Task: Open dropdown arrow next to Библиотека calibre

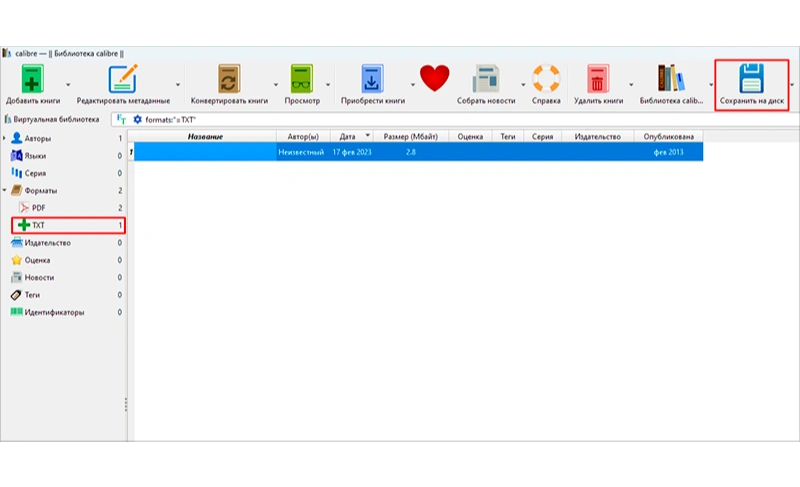Action: point(711,85)
